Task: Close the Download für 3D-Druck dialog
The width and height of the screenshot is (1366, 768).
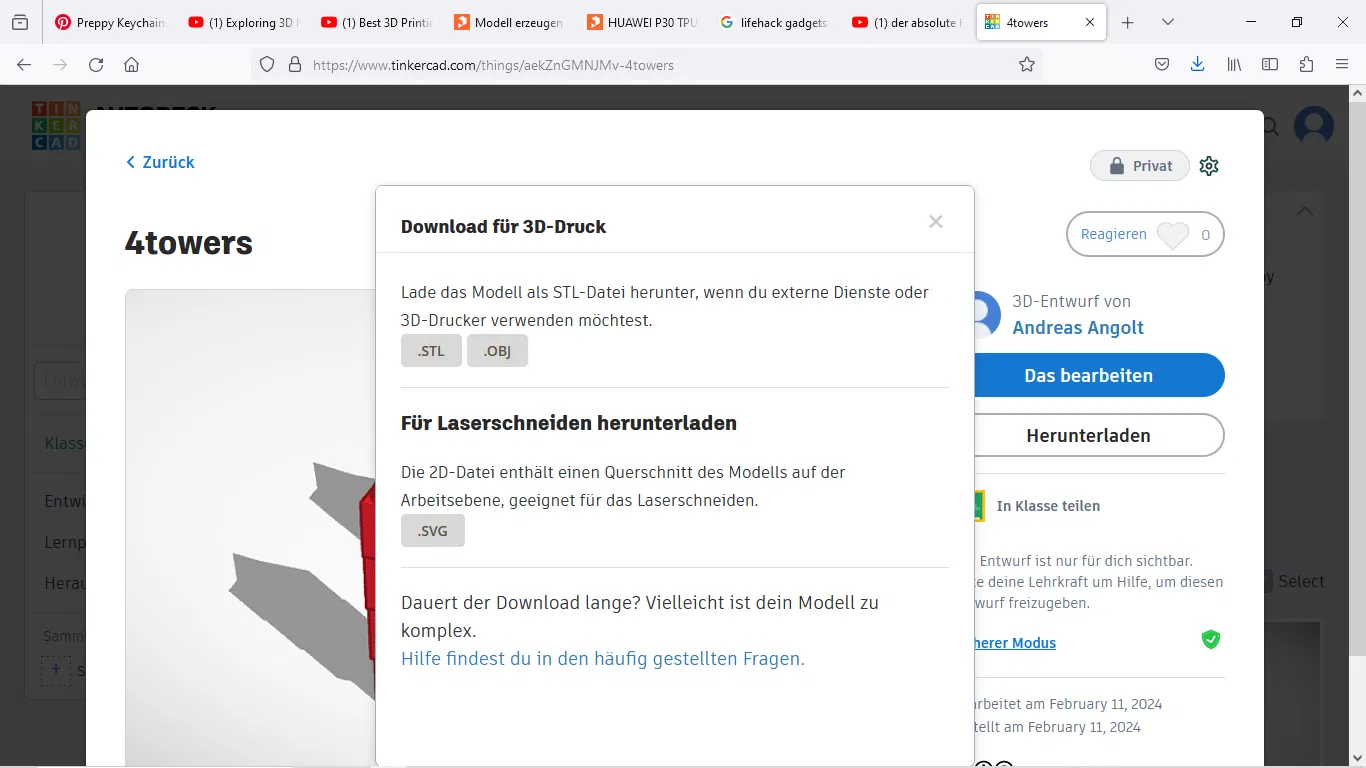Action: [x=936, y=222]
